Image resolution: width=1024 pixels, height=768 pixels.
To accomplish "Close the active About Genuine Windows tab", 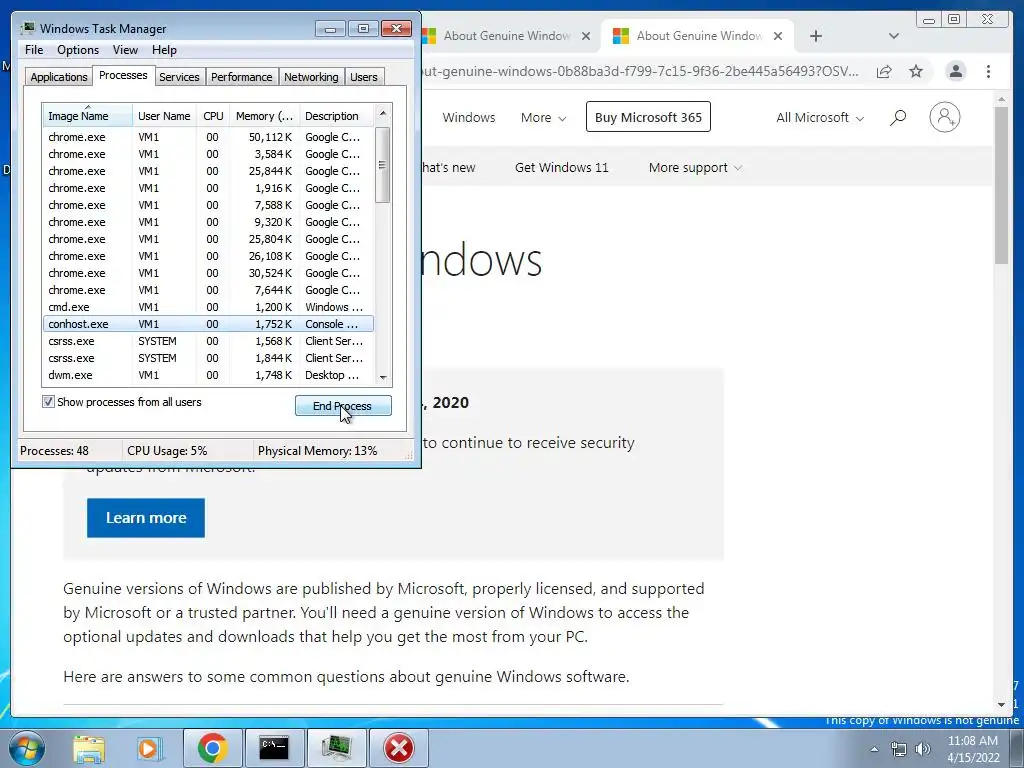I will 778,36.
